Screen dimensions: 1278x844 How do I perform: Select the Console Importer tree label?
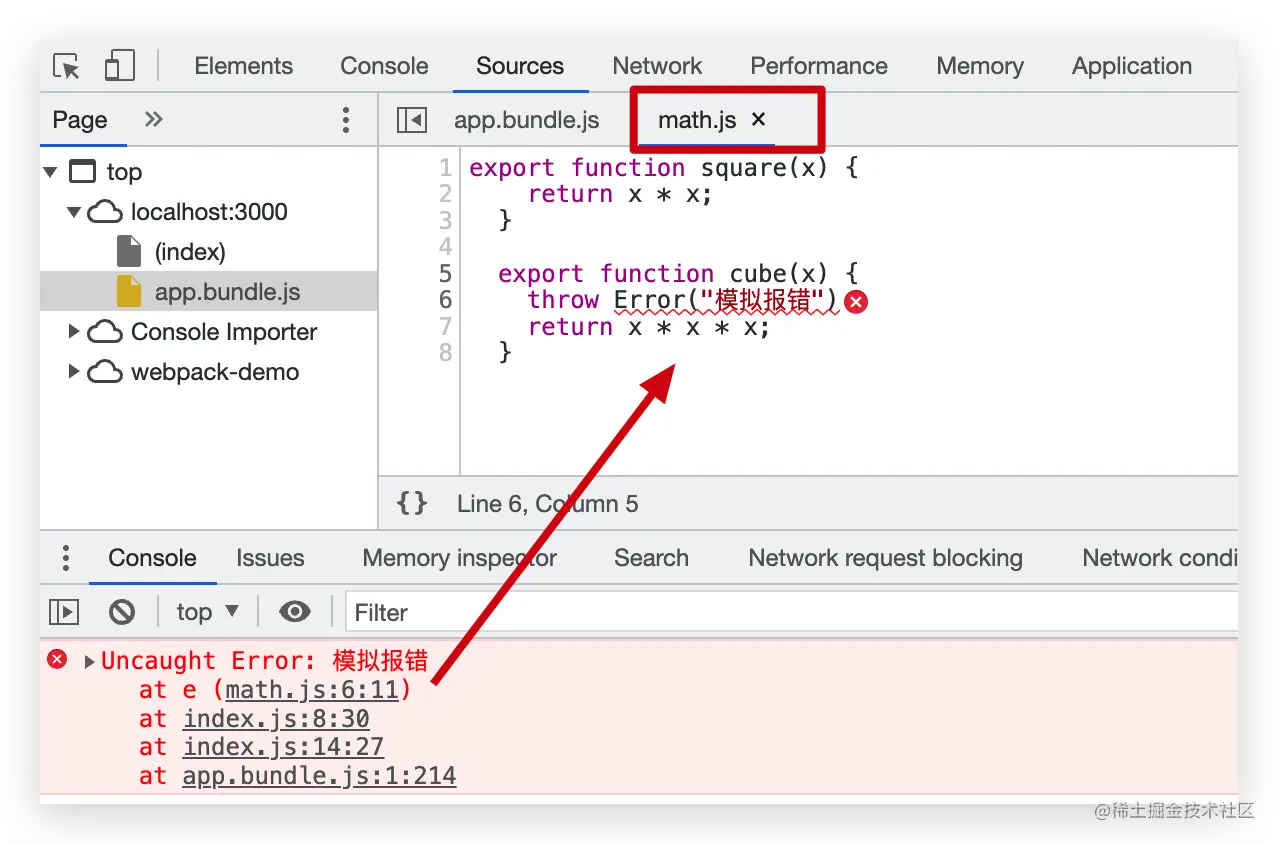(x=224, y=332)
